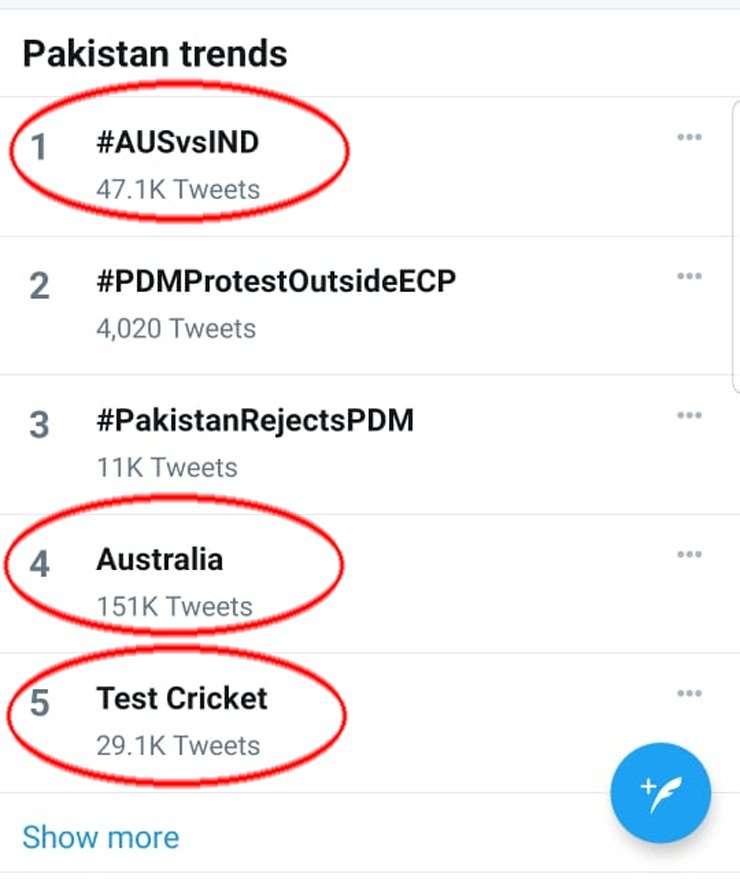The image size is (740, 881).
Task: Open the #AUSvsIND trending hashtag
Action: [x=177, y=143]
